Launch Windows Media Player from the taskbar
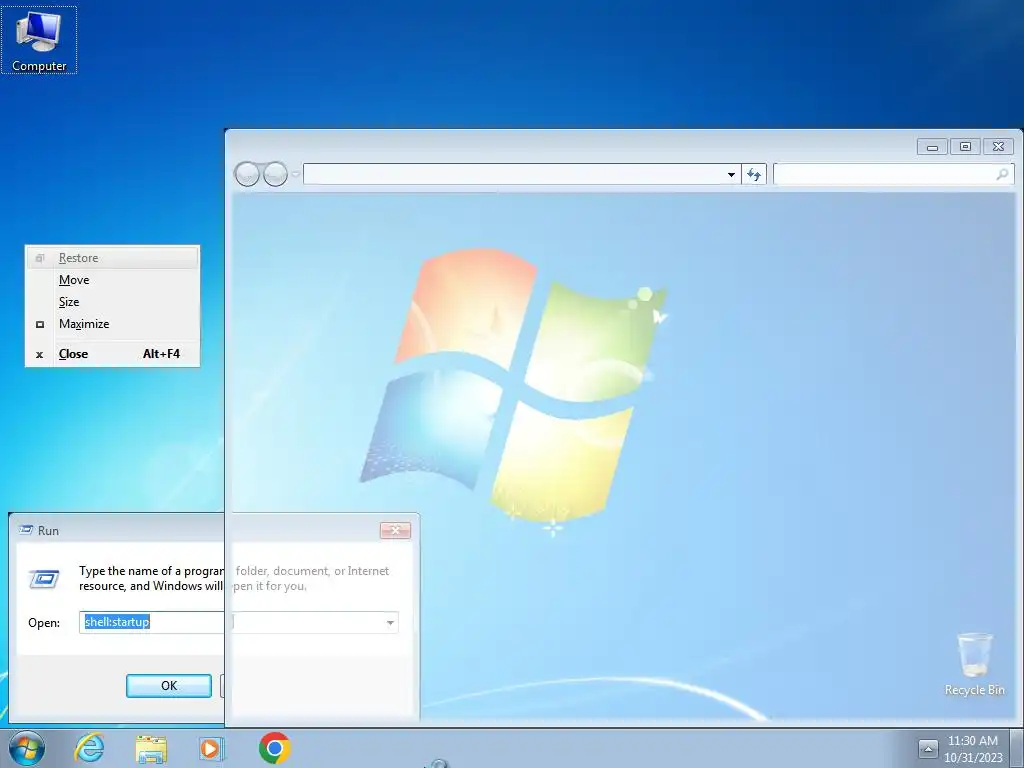1024x768 pixels. [212, 748]
